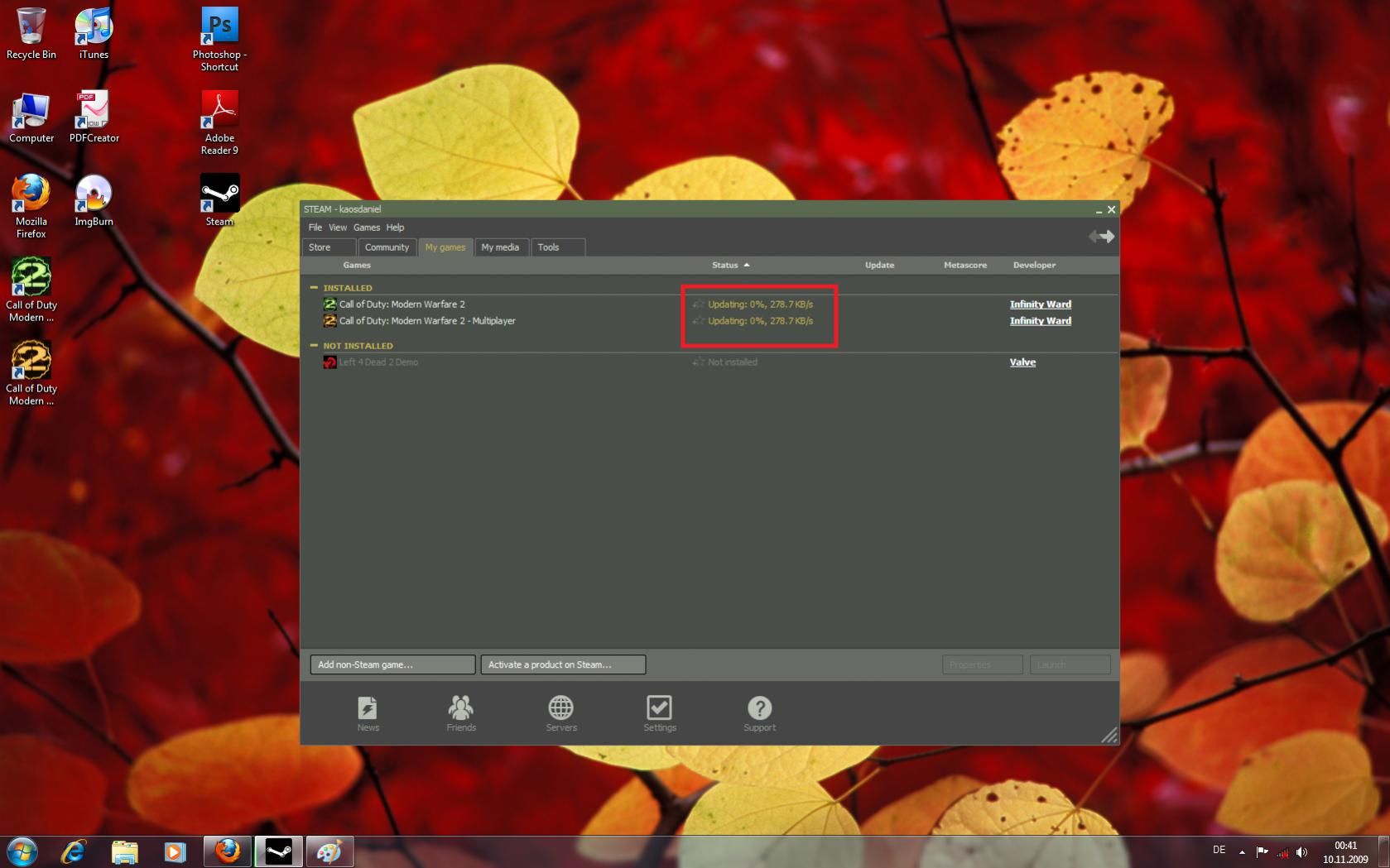This screenshot has height=868, width=1390.
Task: Click favorite star for Modern Warfare 2 Multiplayer
Action: coord(699,321)
